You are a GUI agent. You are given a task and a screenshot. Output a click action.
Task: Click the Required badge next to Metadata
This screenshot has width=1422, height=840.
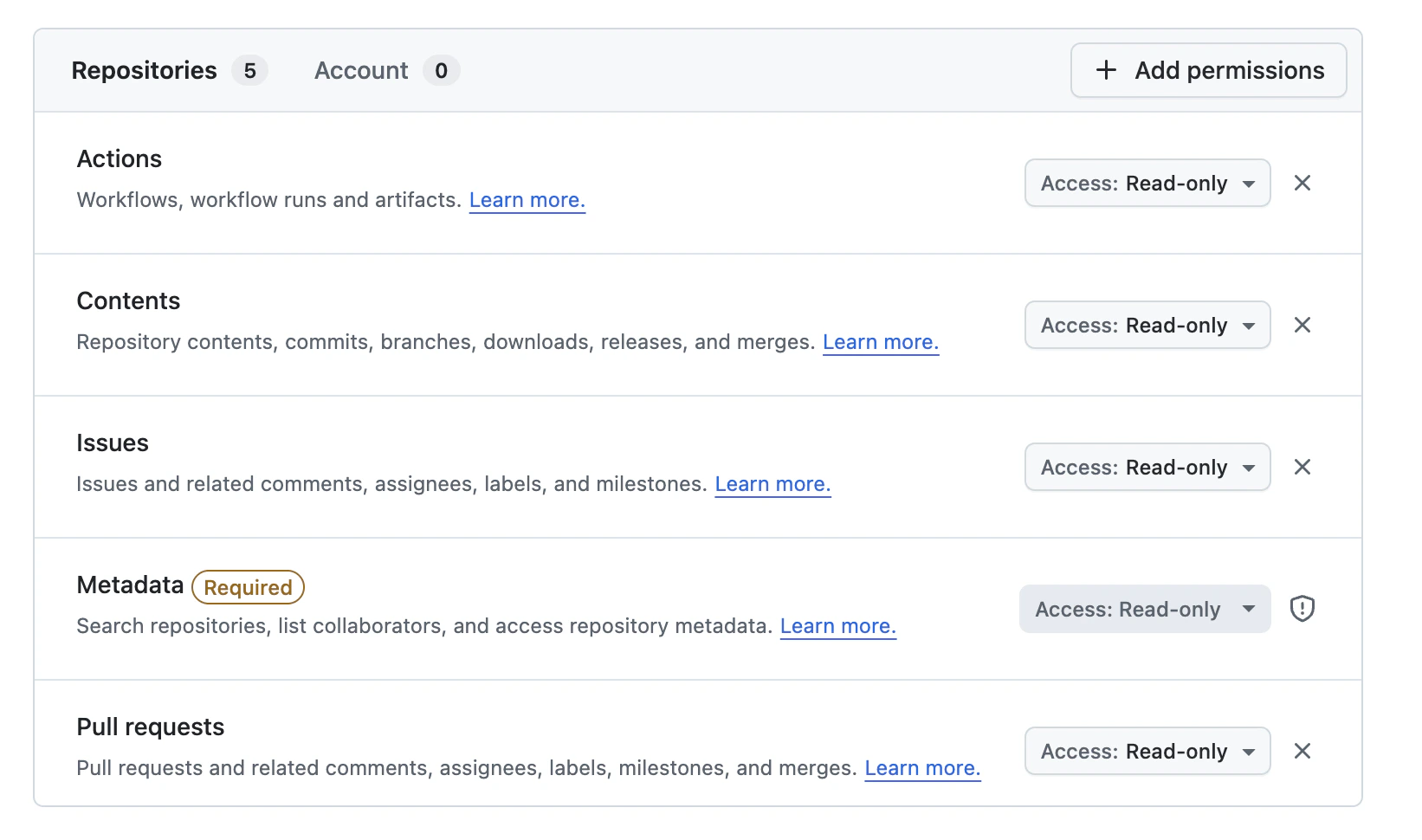(248, 587)
